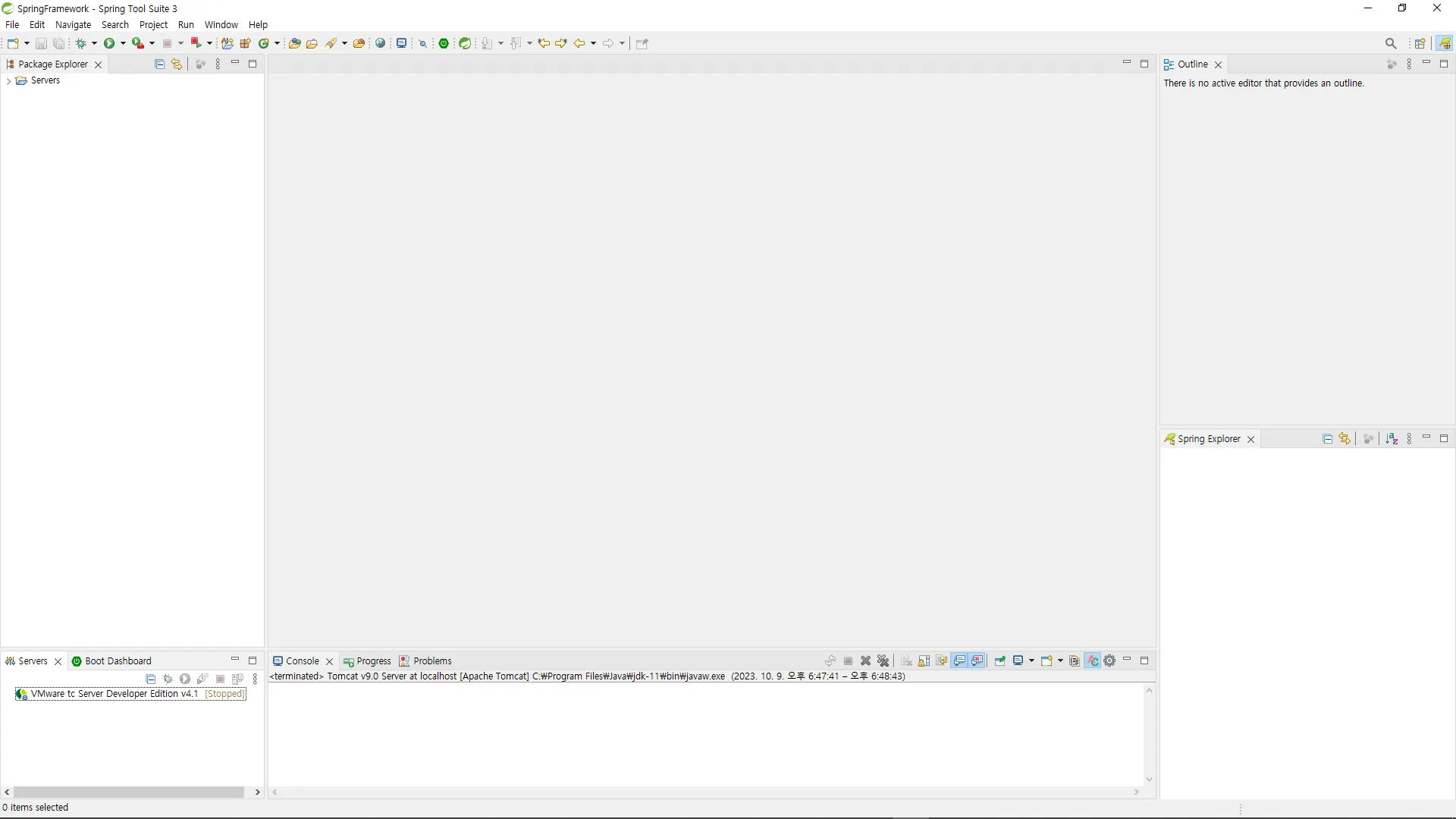Screen dimensions: 1456x819
Task: Expand the Servers folder tree node
Action: [8, 81]
